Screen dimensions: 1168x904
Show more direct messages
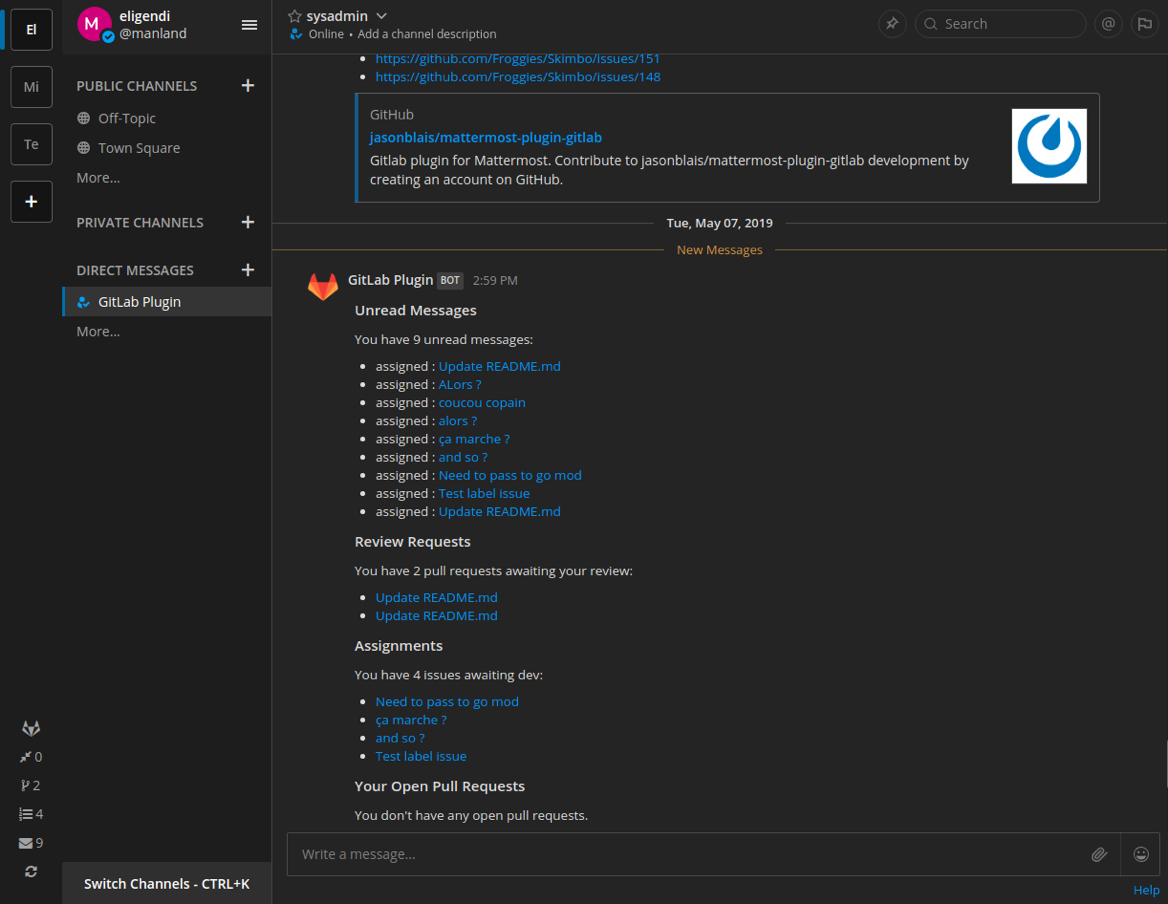(98, 331)
